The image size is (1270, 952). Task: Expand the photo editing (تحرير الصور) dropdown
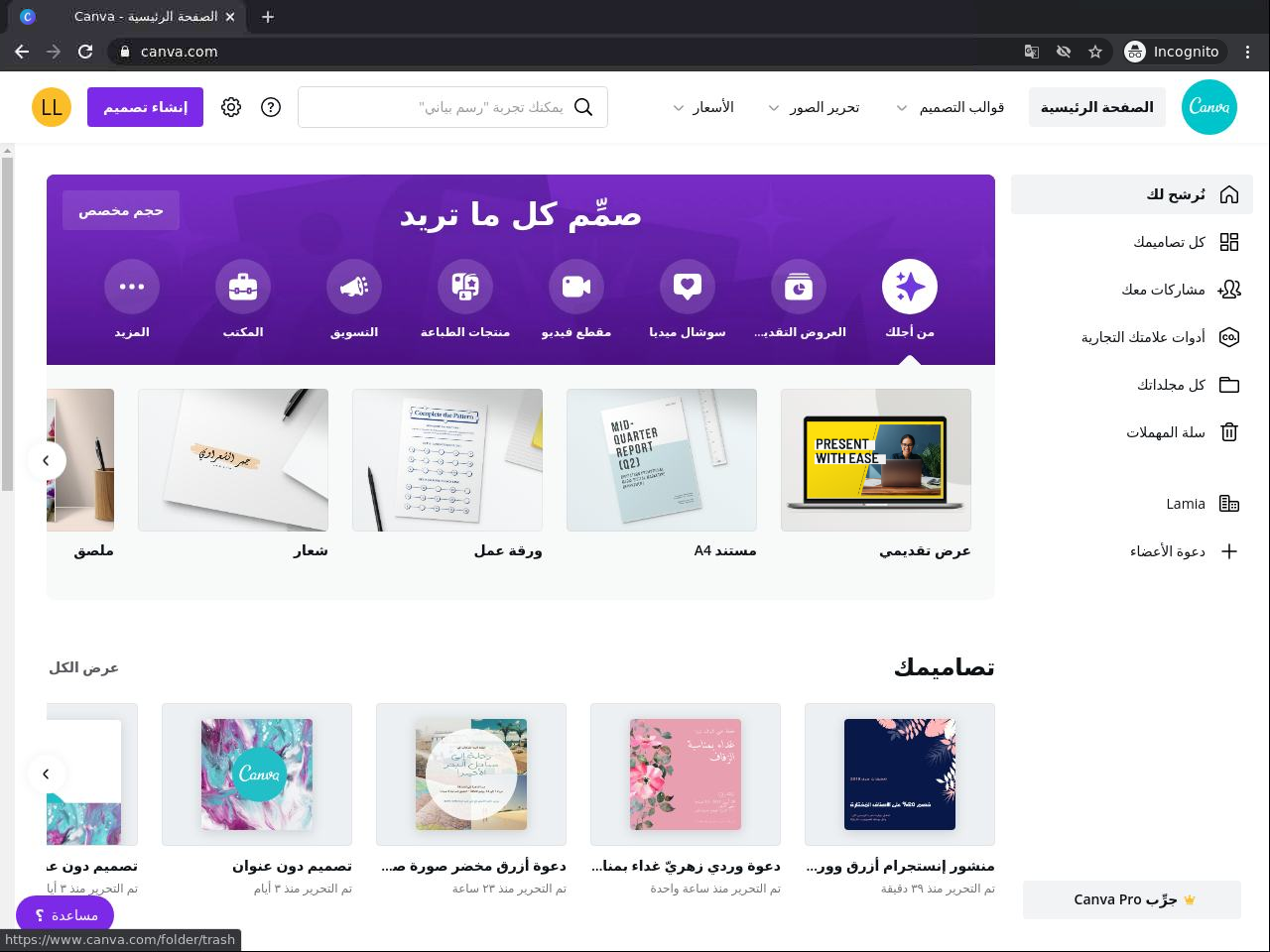click(813, 107)
